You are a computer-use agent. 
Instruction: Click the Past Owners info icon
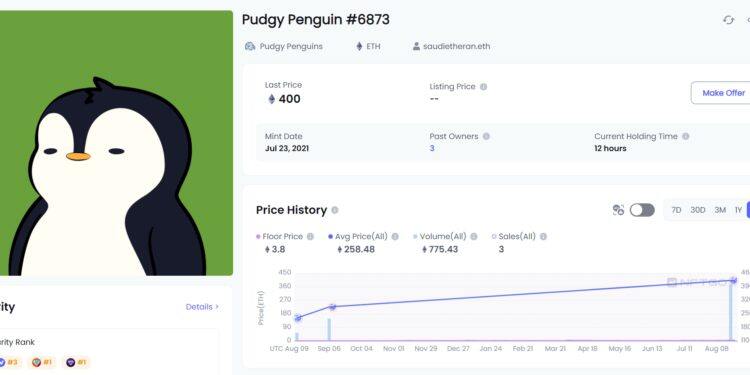point(486,136)
